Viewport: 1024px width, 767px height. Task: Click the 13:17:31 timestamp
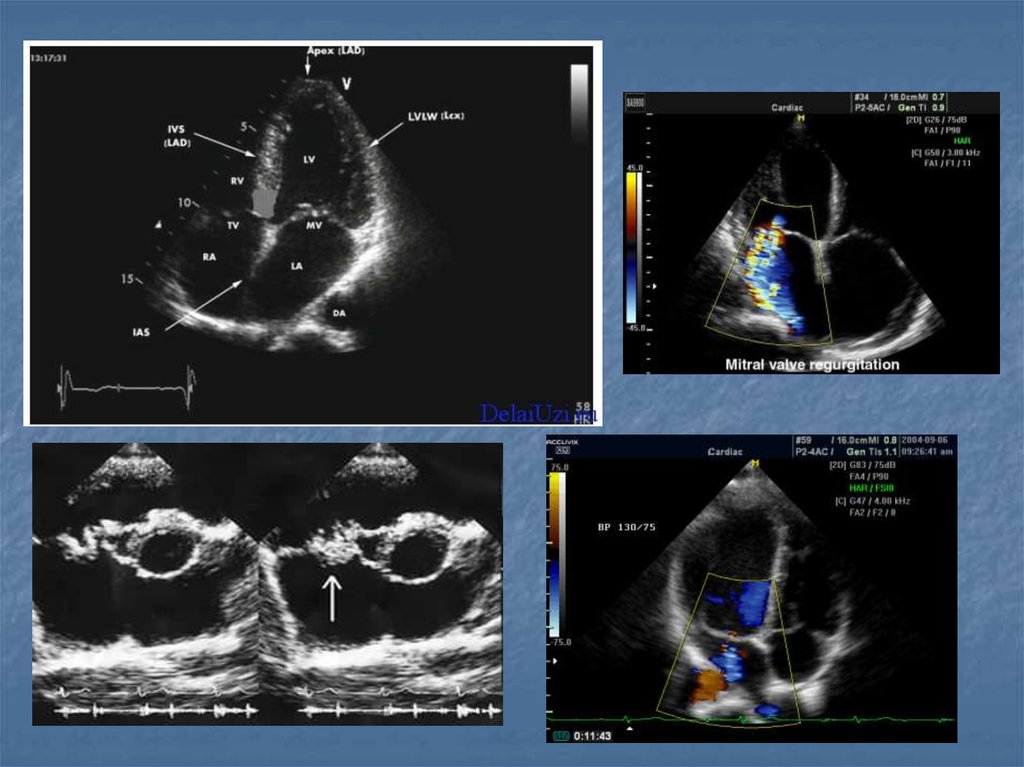[48, 57]
